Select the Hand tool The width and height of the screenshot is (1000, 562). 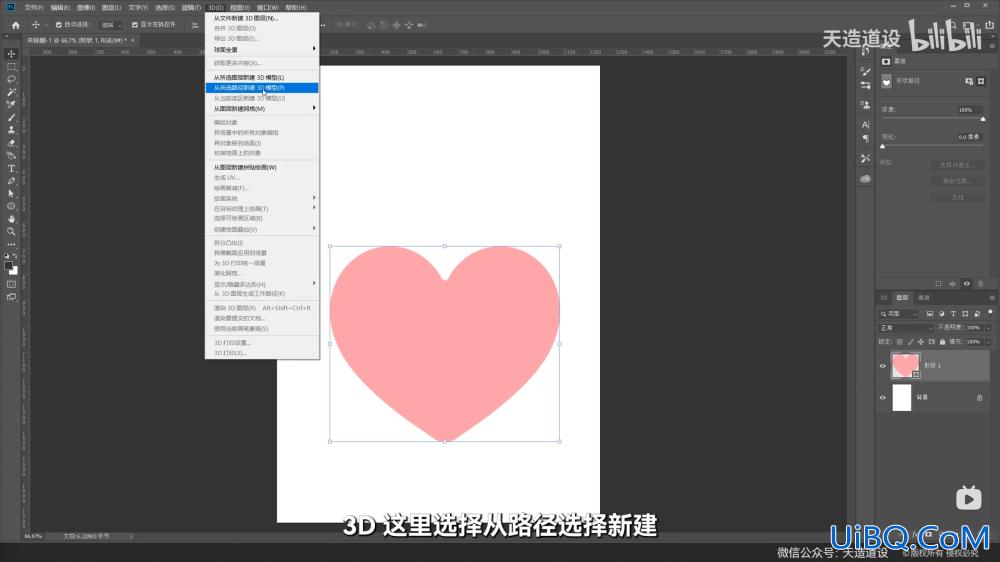[x=11, y=219]
